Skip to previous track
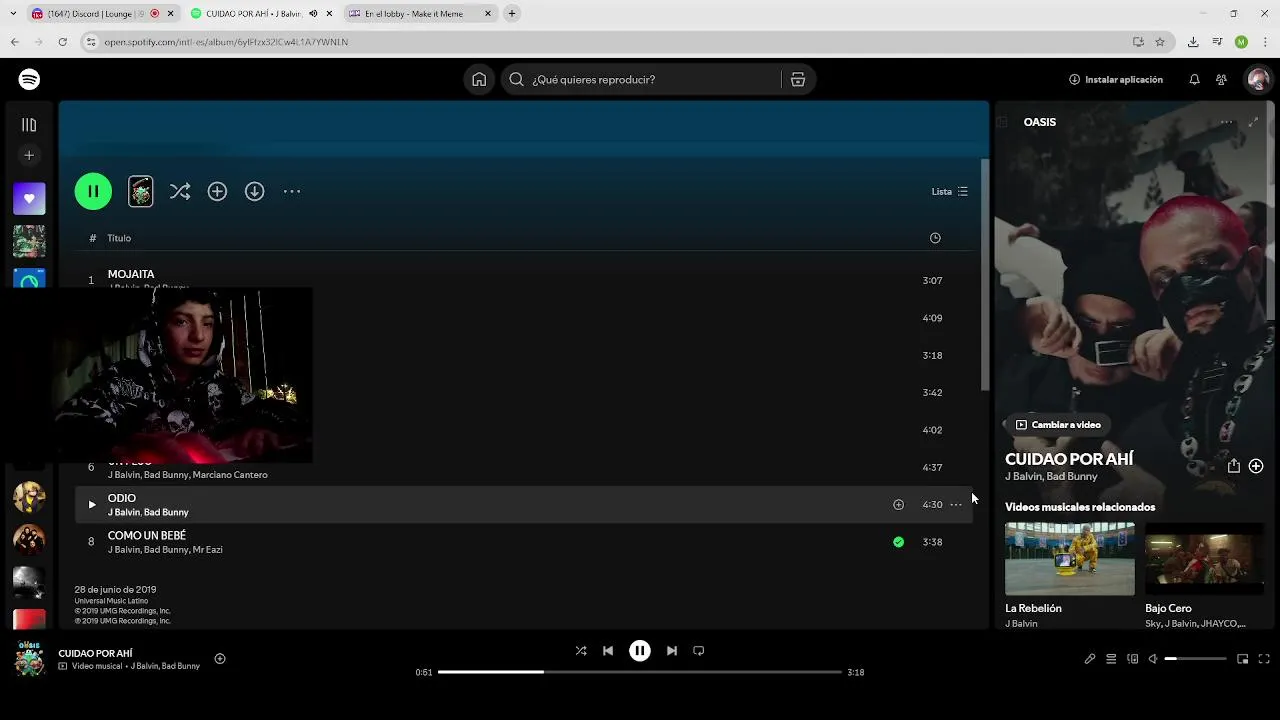 [x=608, y=650]
